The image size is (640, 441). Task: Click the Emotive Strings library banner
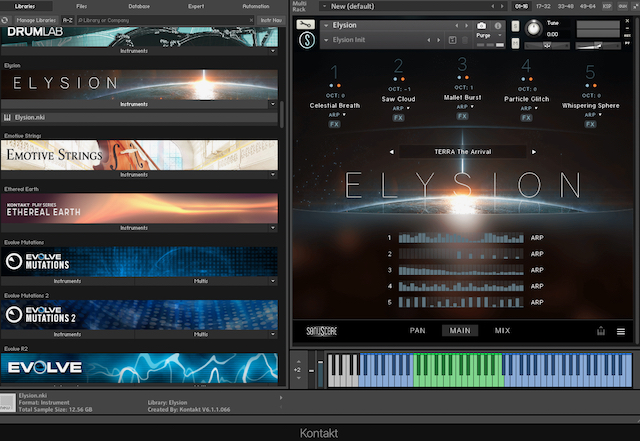click(139, 155)
